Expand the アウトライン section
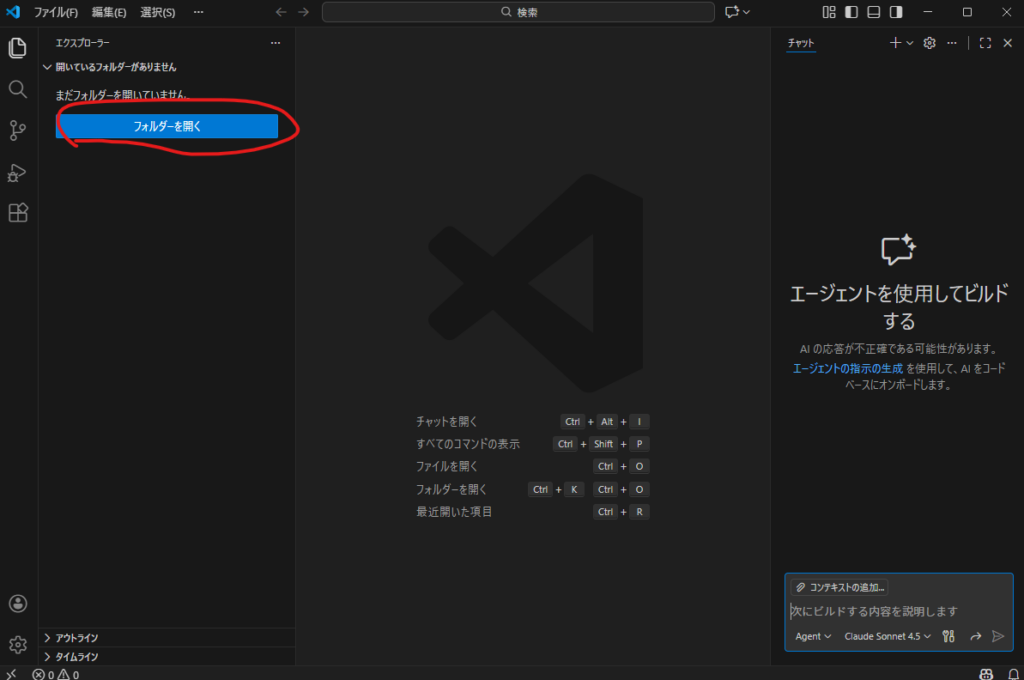 (76, 638)
